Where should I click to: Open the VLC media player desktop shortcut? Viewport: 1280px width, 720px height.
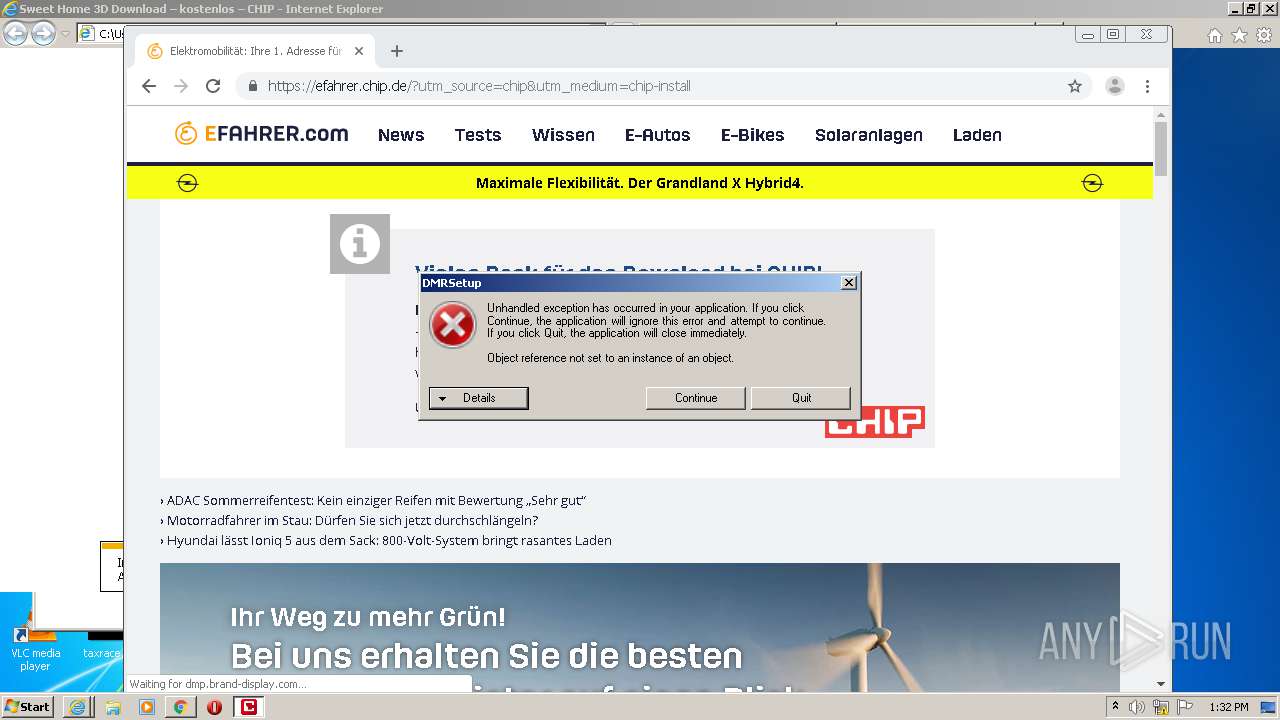click(x=35, y=647)
